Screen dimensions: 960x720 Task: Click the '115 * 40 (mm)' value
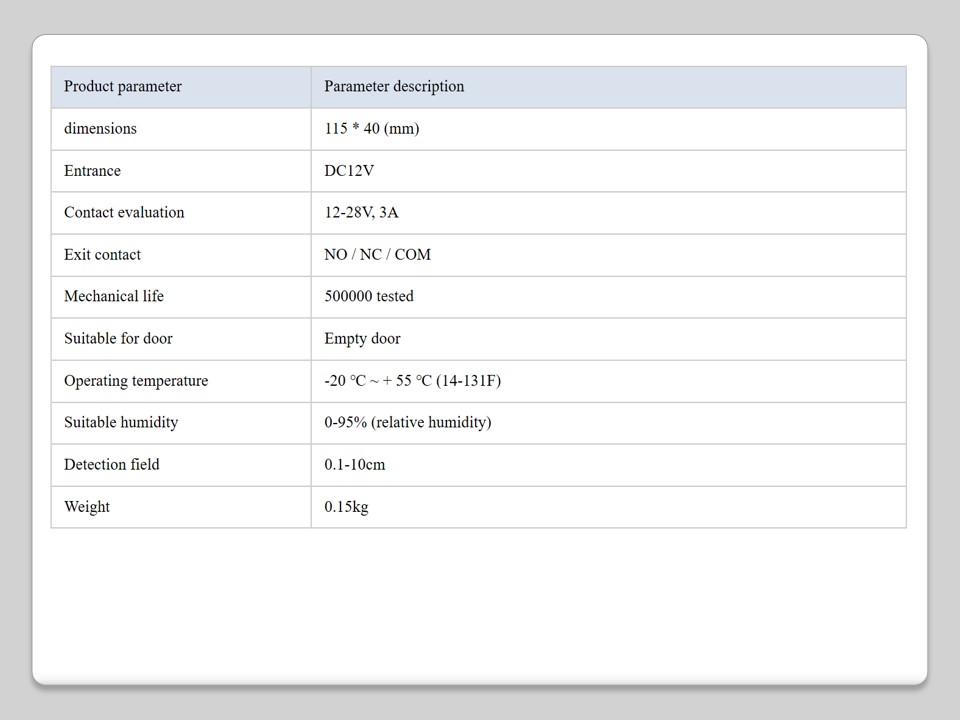click(x=371, y=129)
